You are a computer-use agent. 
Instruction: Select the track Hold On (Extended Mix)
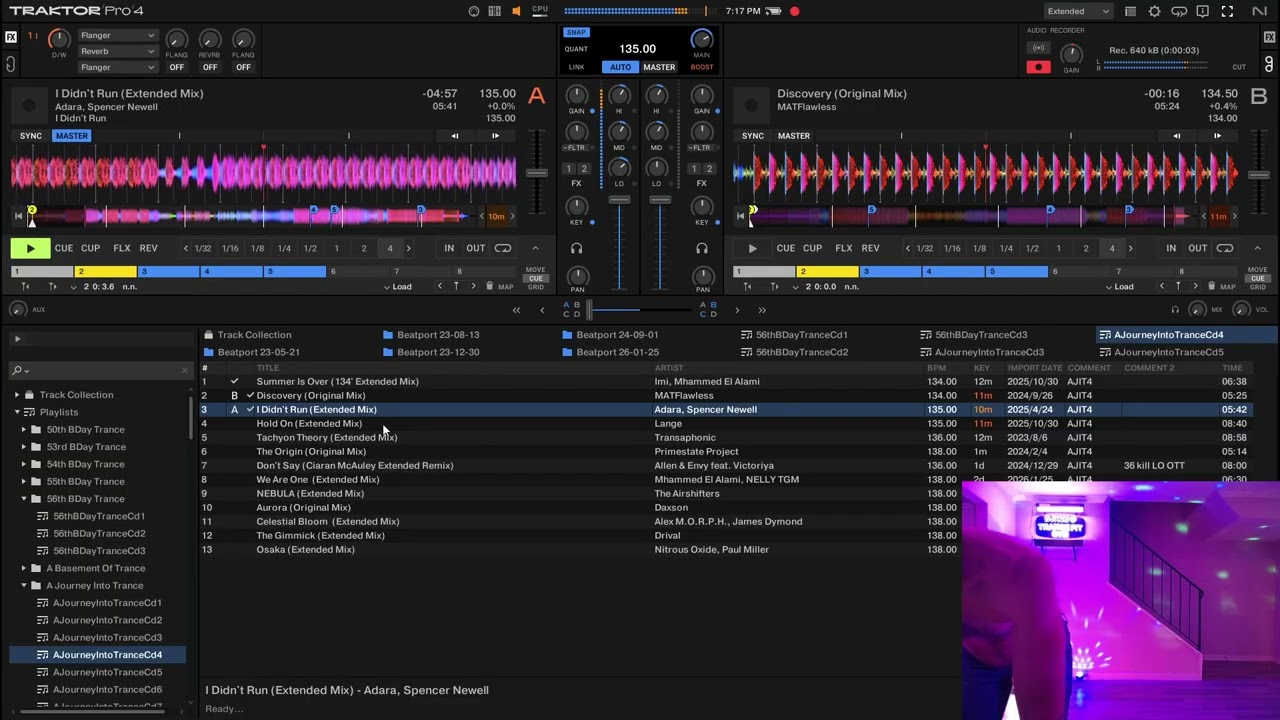tap(309, 424)
